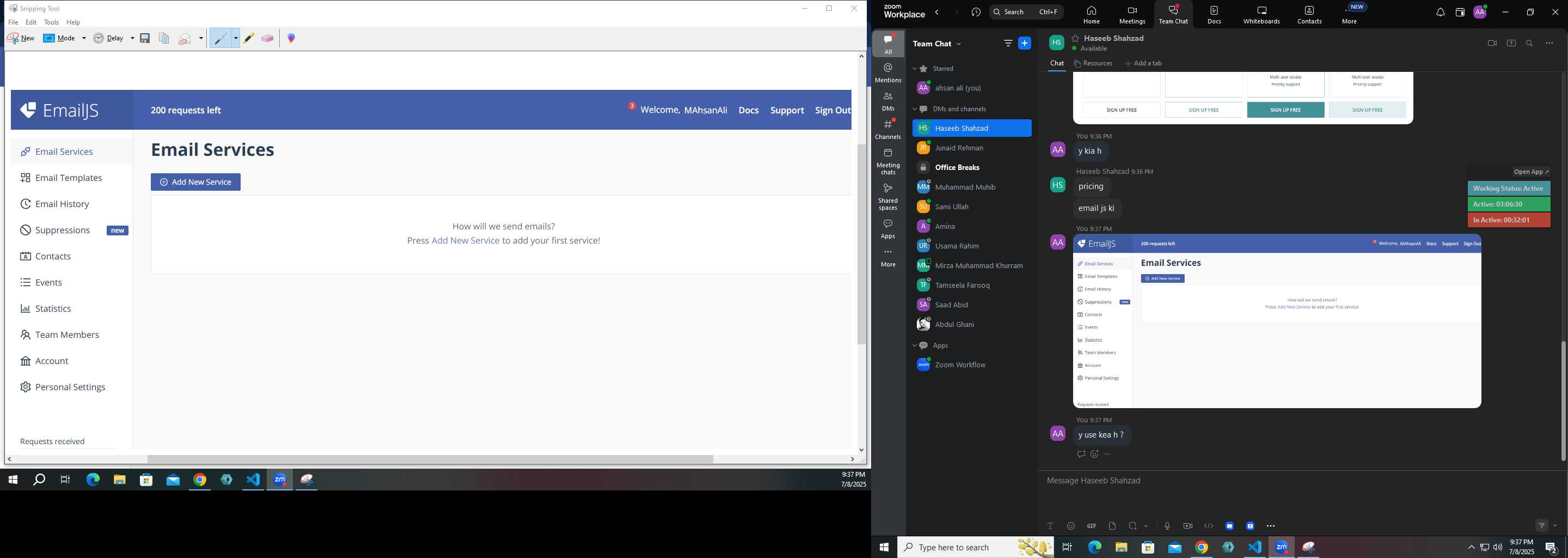Click the Paint 3D edit icon
The width and height of the screenshot is (1568, 558).
292,38
